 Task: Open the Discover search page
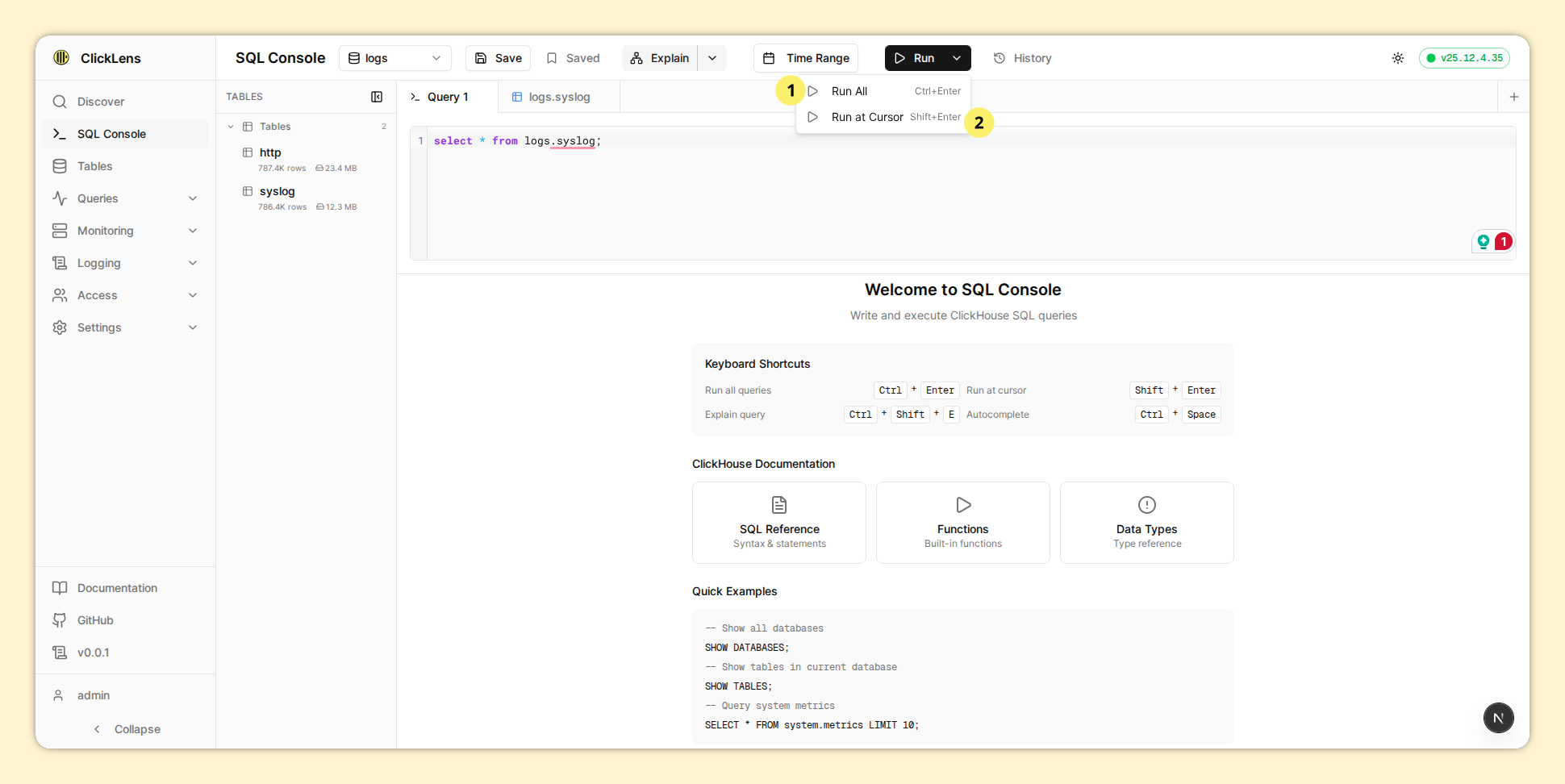101,102
